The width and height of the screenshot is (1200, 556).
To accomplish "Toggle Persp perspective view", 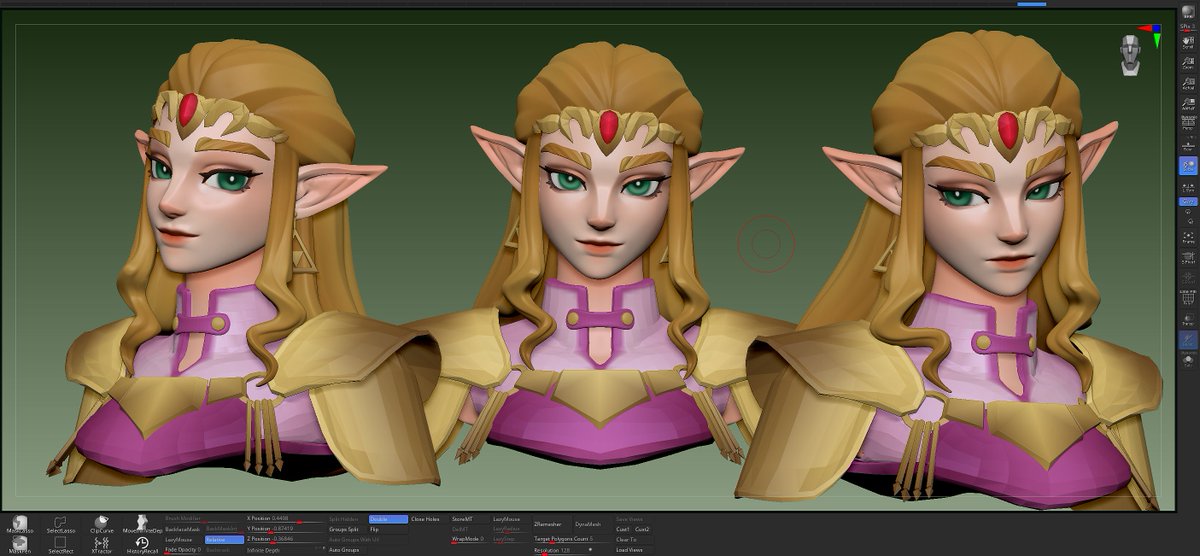I will pyautogui.click(x=1188, y=124).
